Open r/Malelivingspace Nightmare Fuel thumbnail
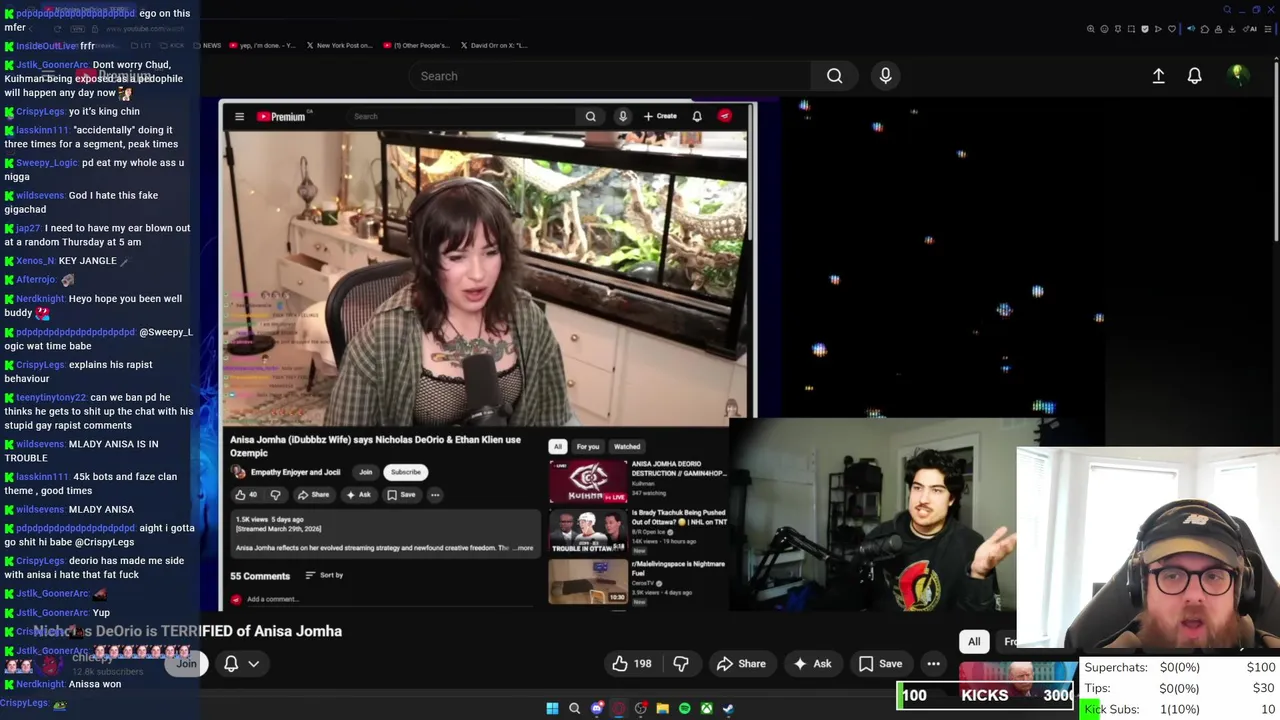The image size is (1280, 720). click(588, 581)
